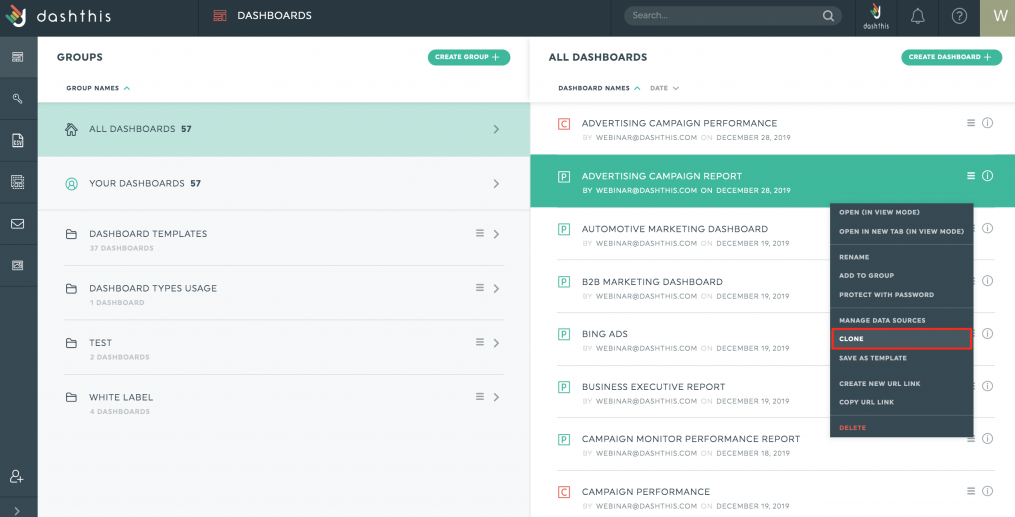Open info icon for Advertising Campaign Report
1015x517 pixels.
click(x=987, y=176)
